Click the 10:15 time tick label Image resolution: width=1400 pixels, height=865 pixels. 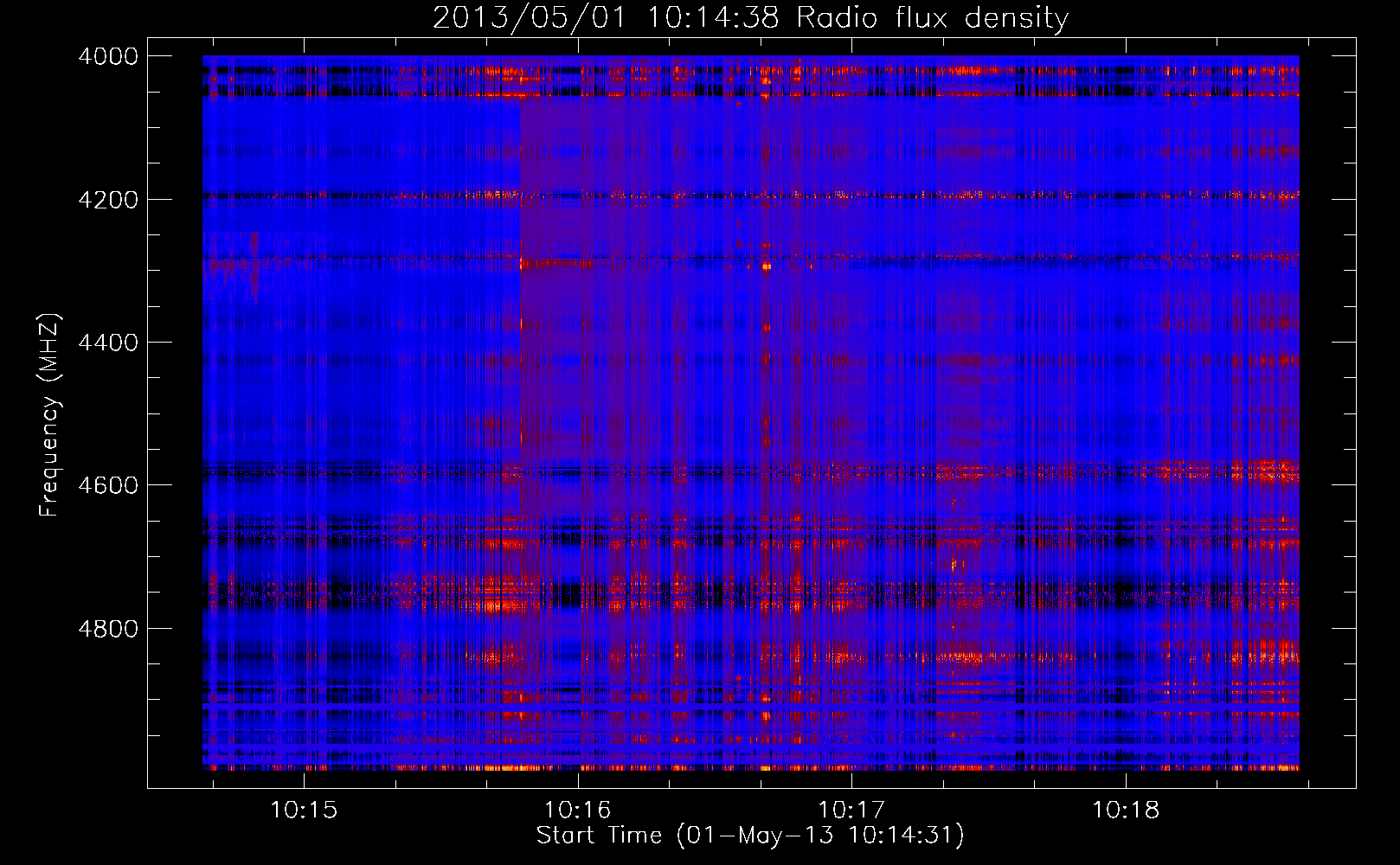(x=303, y=810)
